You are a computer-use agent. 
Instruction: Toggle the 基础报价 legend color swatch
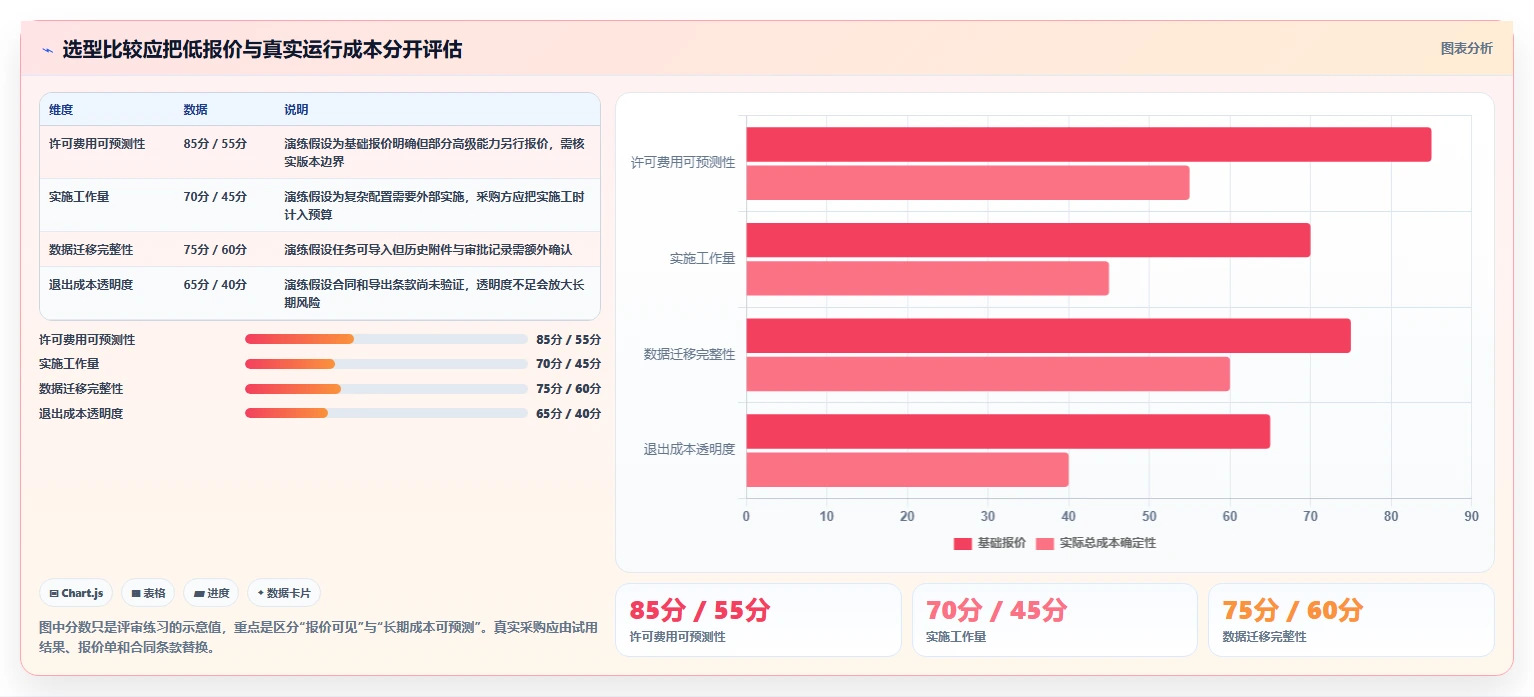pos(962,543)
